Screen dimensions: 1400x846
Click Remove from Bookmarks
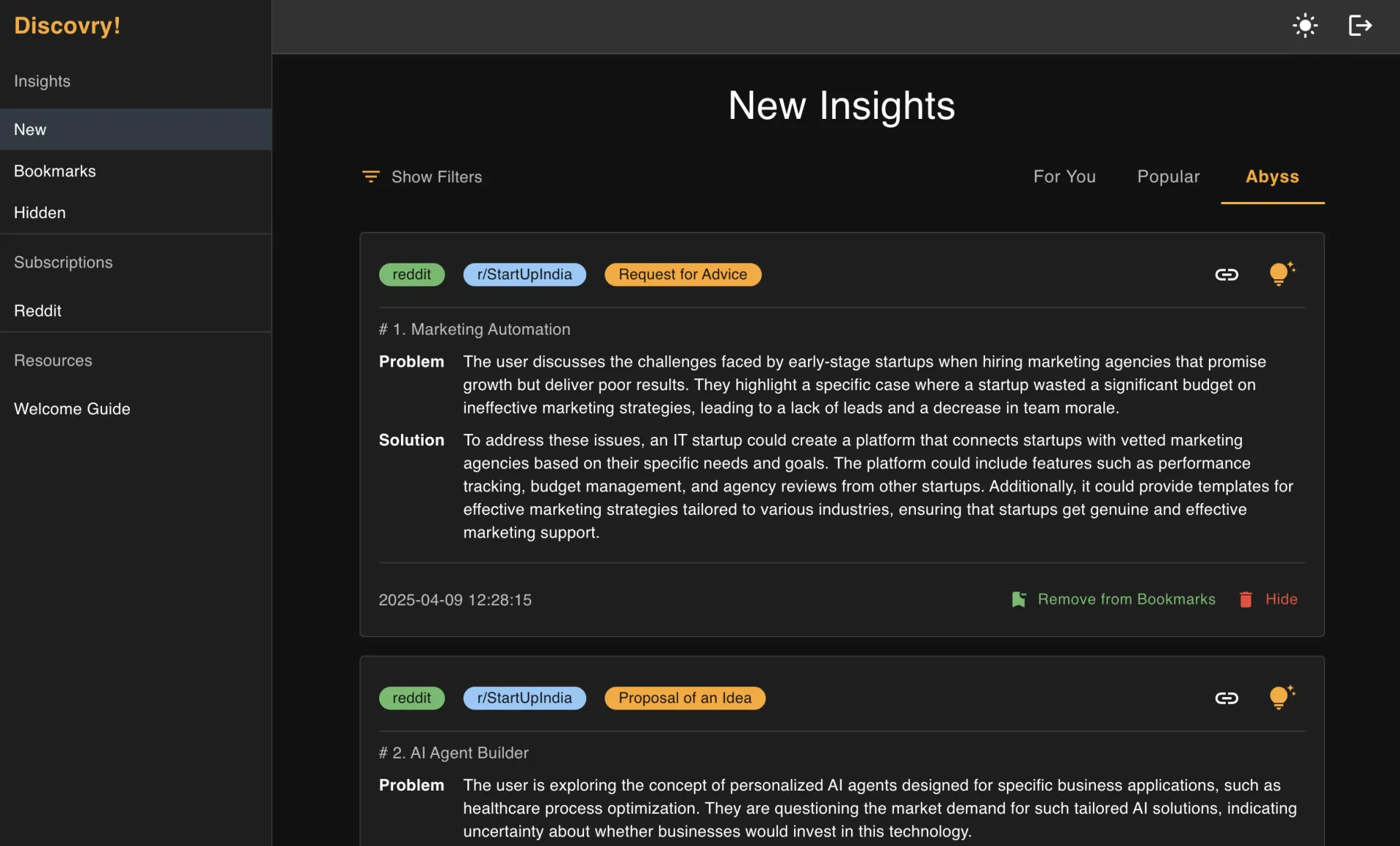(x=1126, y=599)
